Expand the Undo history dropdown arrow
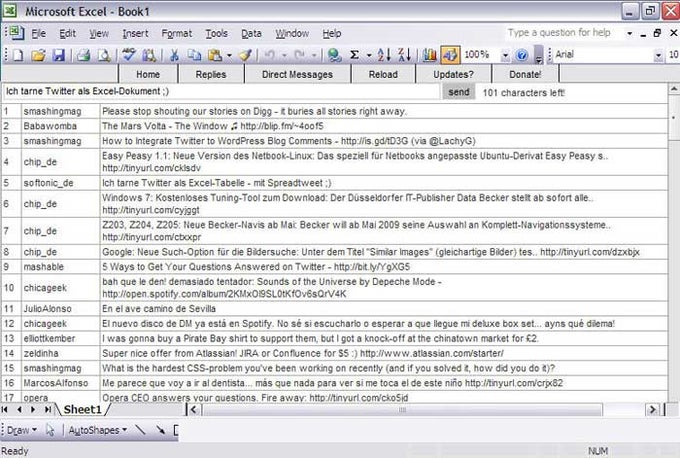 tap(284, 56)
